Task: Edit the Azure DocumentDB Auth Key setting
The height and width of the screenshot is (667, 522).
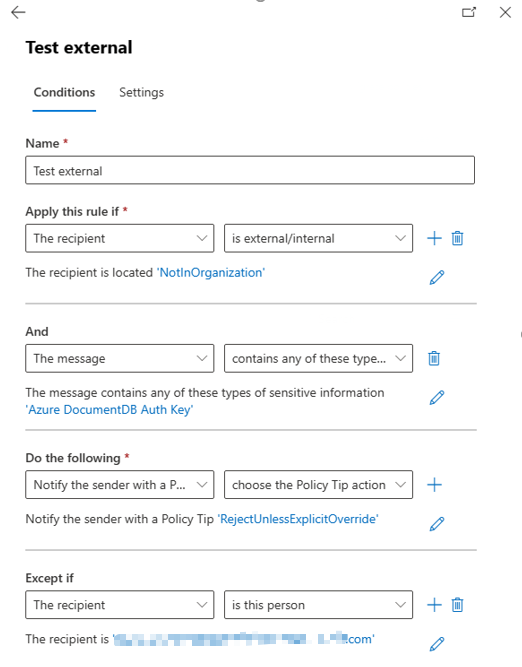Action: tap(437, 397)
